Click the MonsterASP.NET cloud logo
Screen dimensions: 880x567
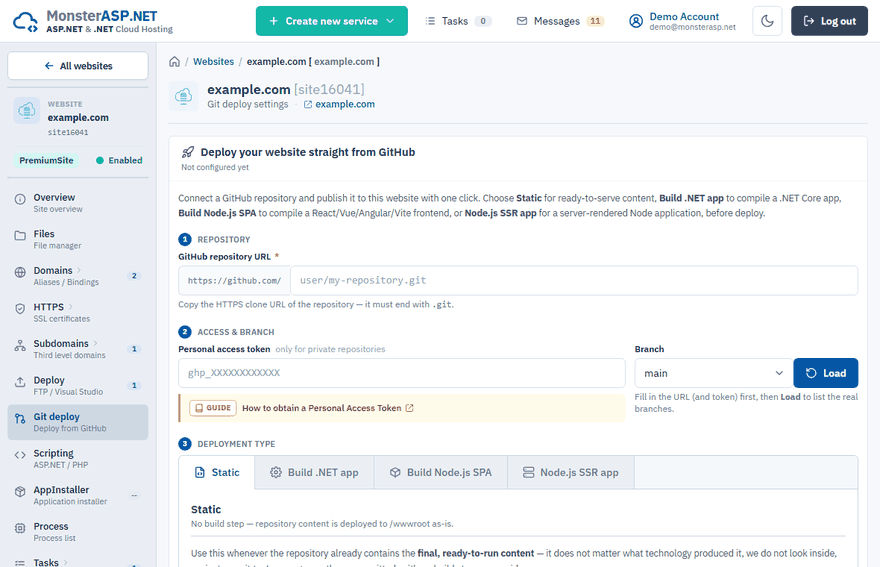pos(25,21)
